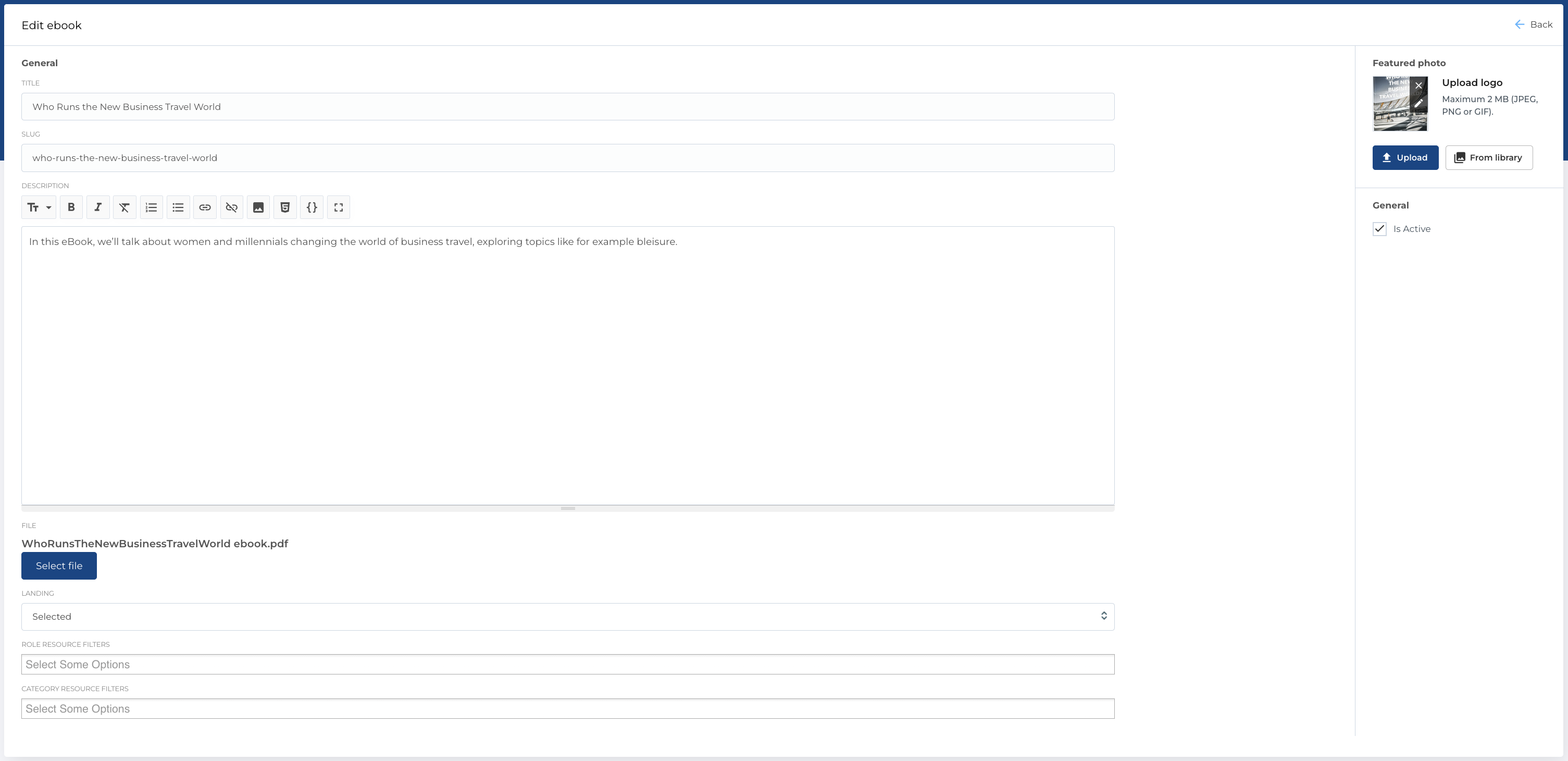Remove link with unlink icon

coord(231,207)
